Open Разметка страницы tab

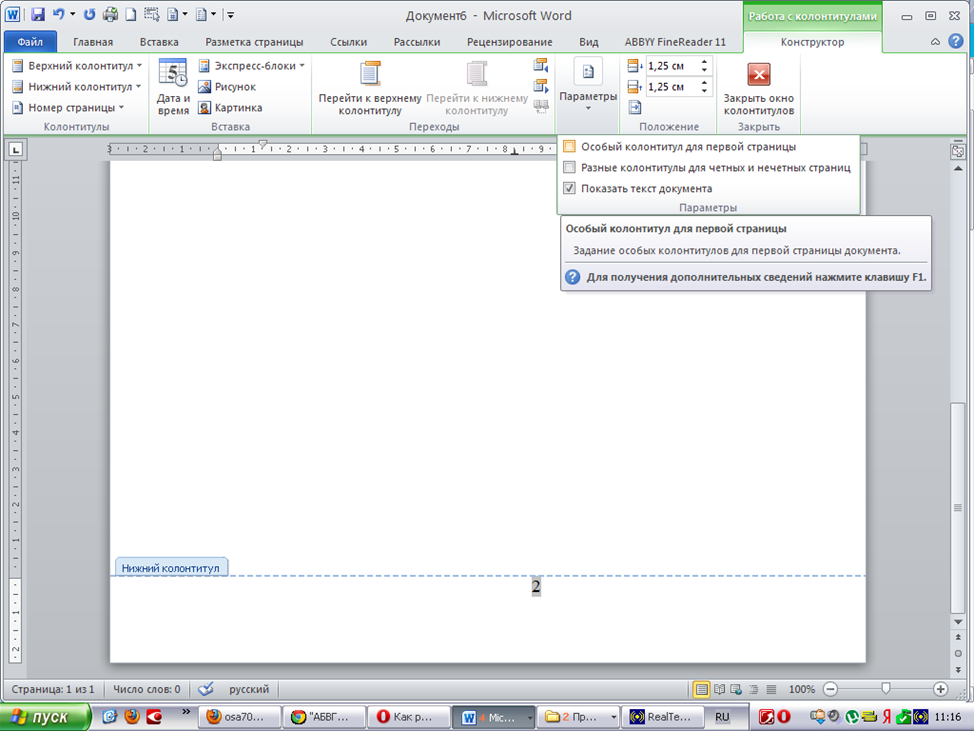click(254, 42)
